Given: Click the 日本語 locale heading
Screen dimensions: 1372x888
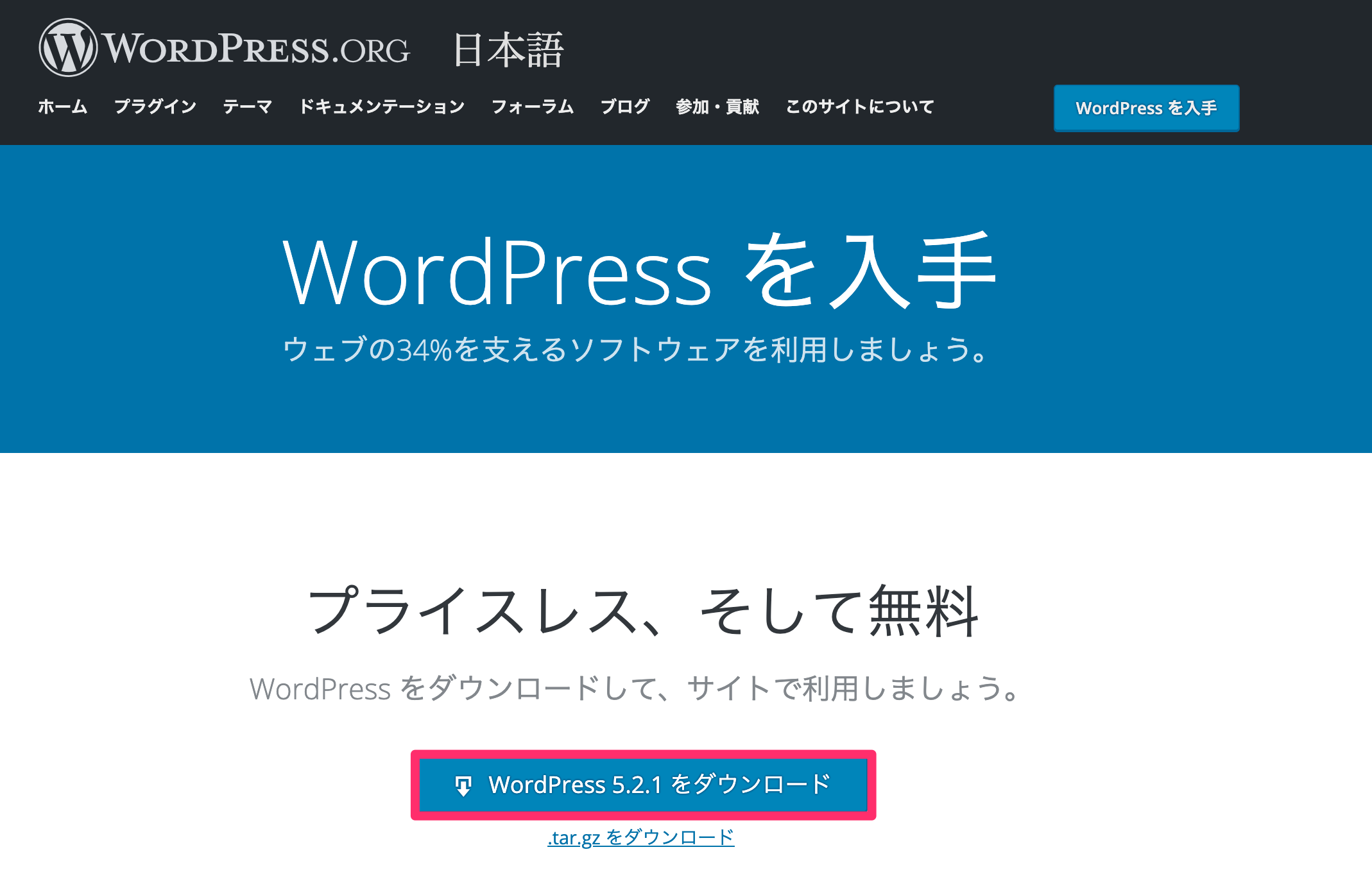Looking at the screenshot, I should (x=508, y=50).
